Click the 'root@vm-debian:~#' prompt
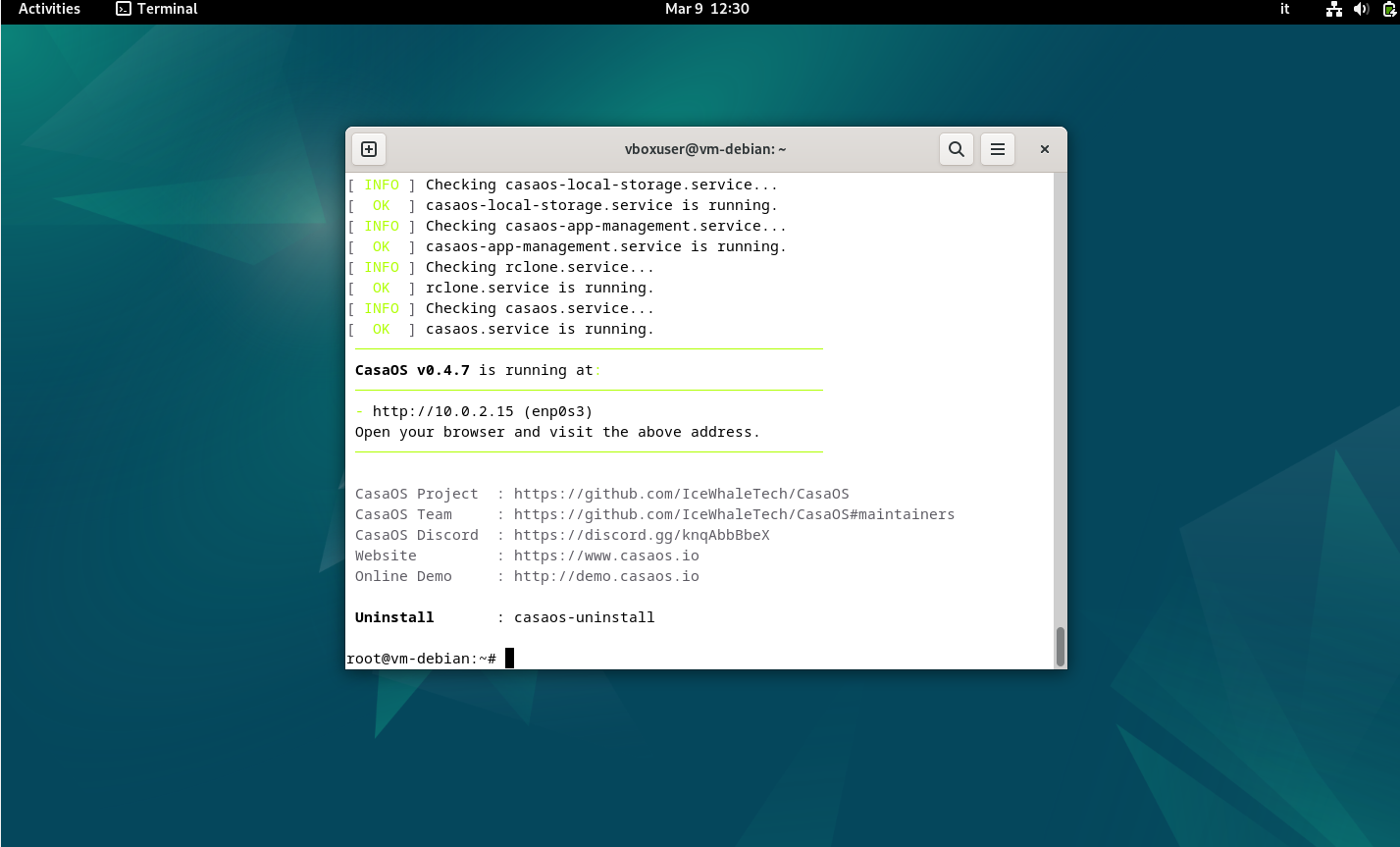The width and height of the screenshot is (1400, 847). tap(422, 659)
